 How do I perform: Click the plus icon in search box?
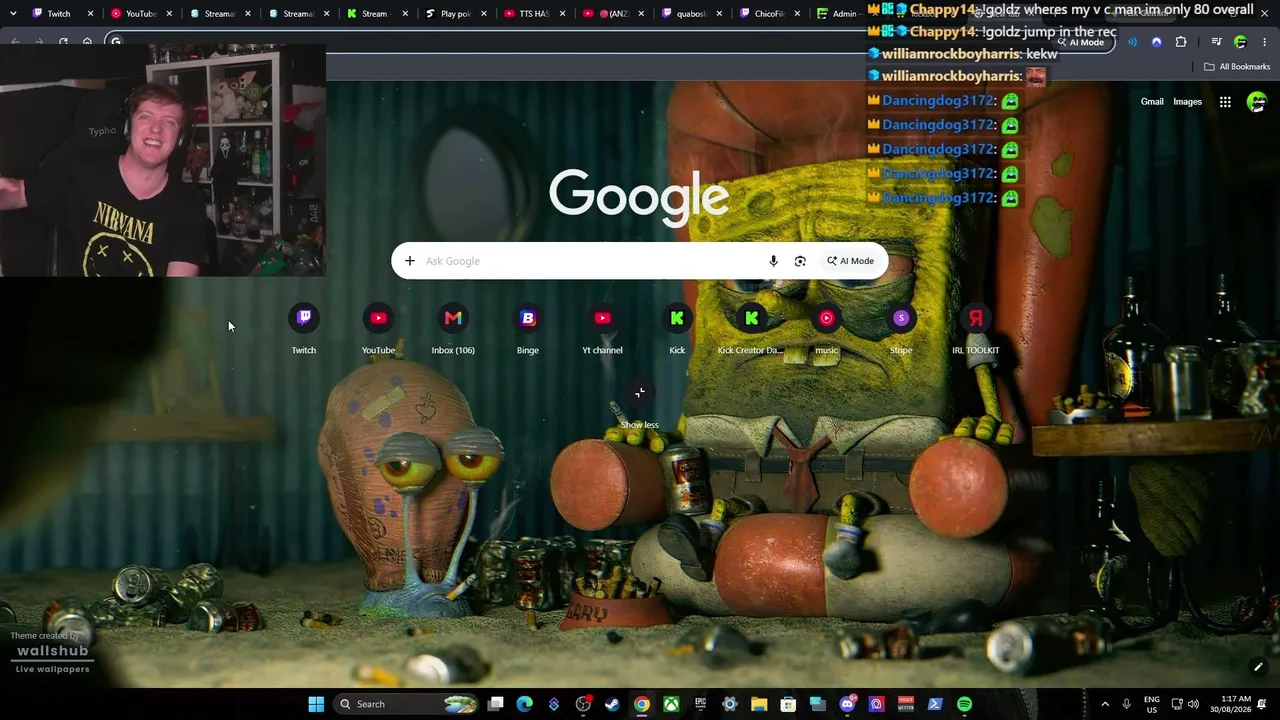point(409,261)
